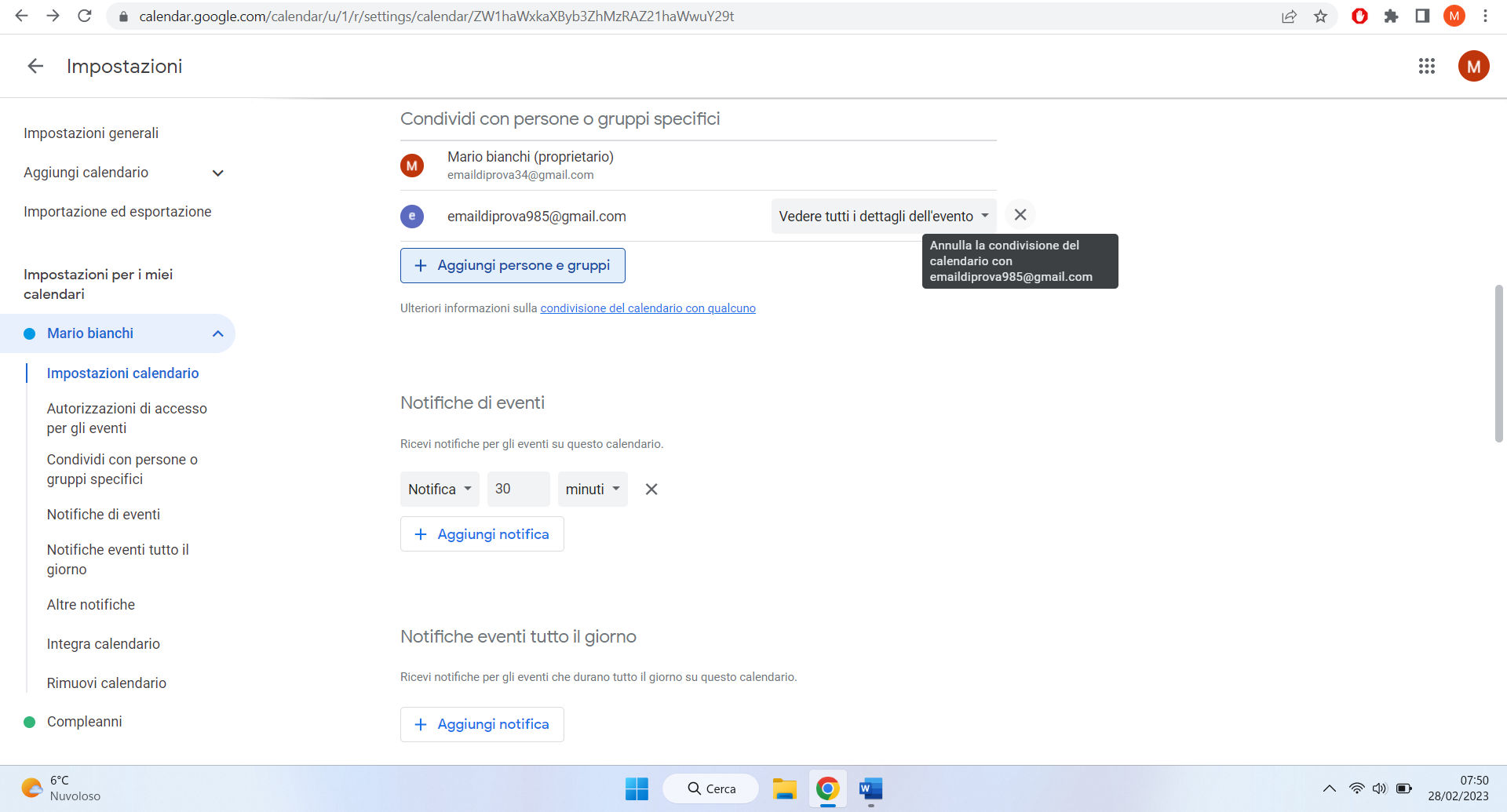
Task: Click the back arrow next to Impostazioni
Action: click(x=34, y=66)
